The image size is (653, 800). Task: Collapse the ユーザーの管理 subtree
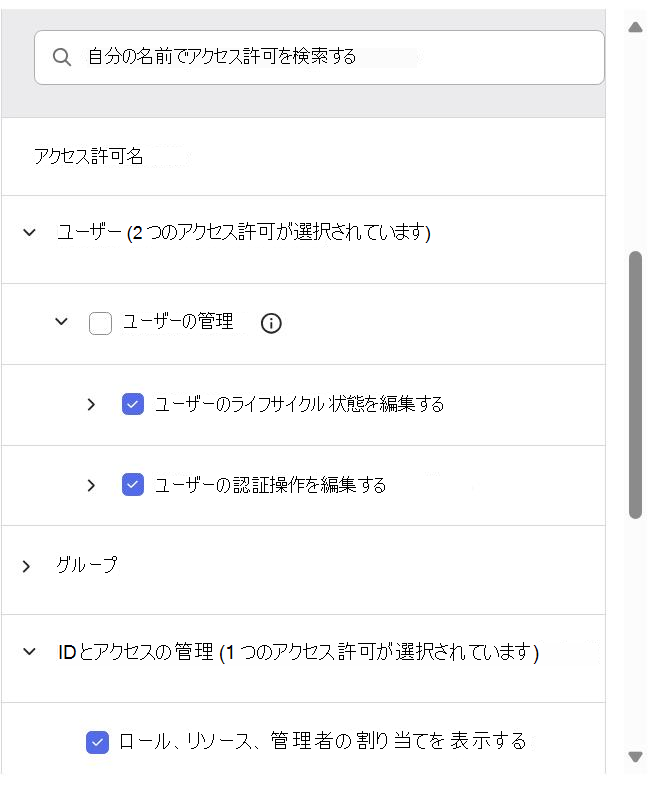(x=60, y=322)
